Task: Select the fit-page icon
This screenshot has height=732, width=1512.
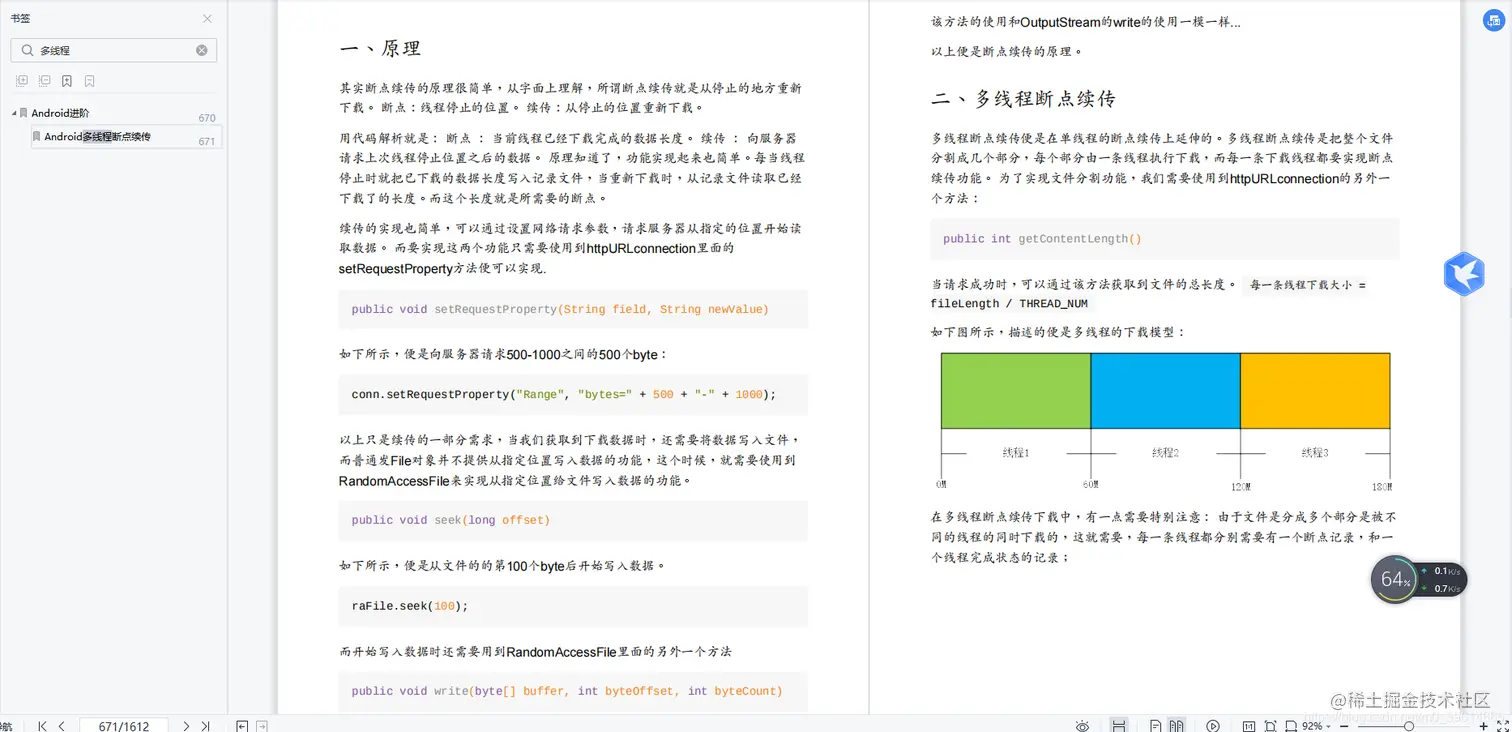Action: click(1271, 726)
